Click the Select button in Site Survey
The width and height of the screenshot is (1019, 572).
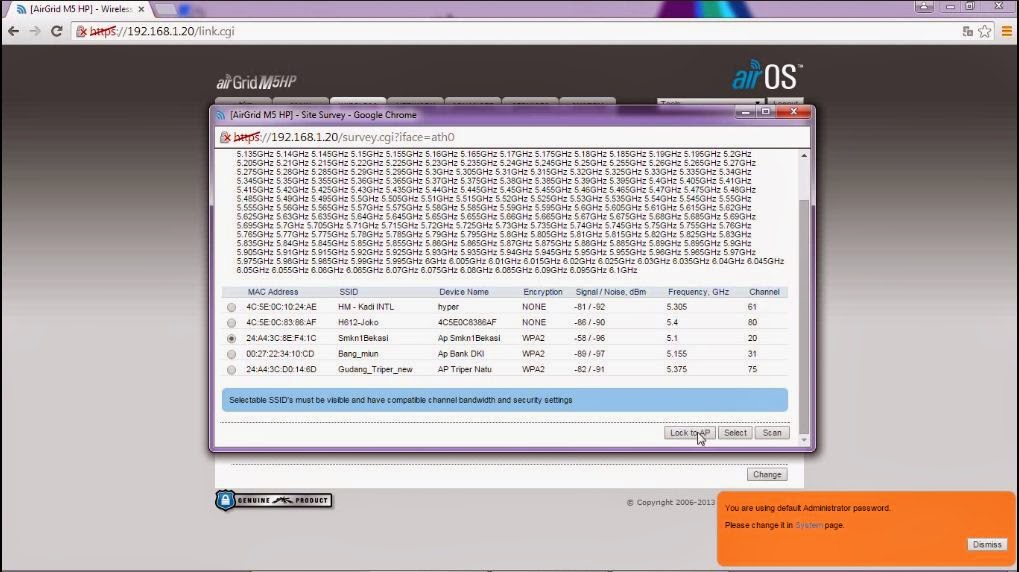tap(735, 433)
